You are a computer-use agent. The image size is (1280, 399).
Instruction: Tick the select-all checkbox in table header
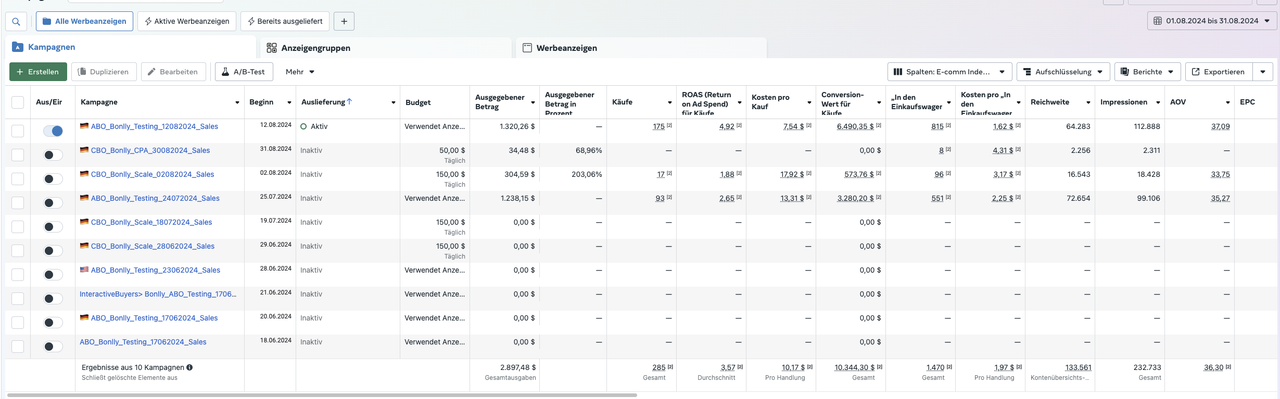(x=18, y=102)
